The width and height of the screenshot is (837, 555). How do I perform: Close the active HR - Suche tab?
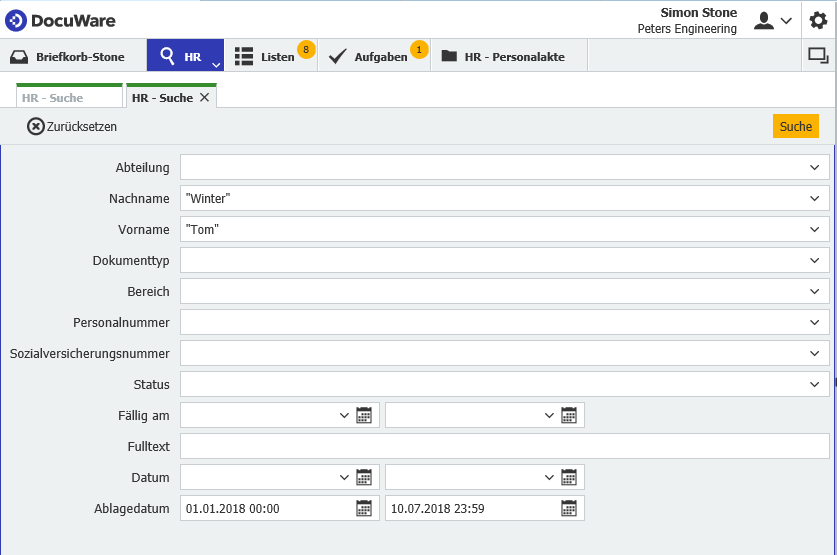[x=205, y=97]
